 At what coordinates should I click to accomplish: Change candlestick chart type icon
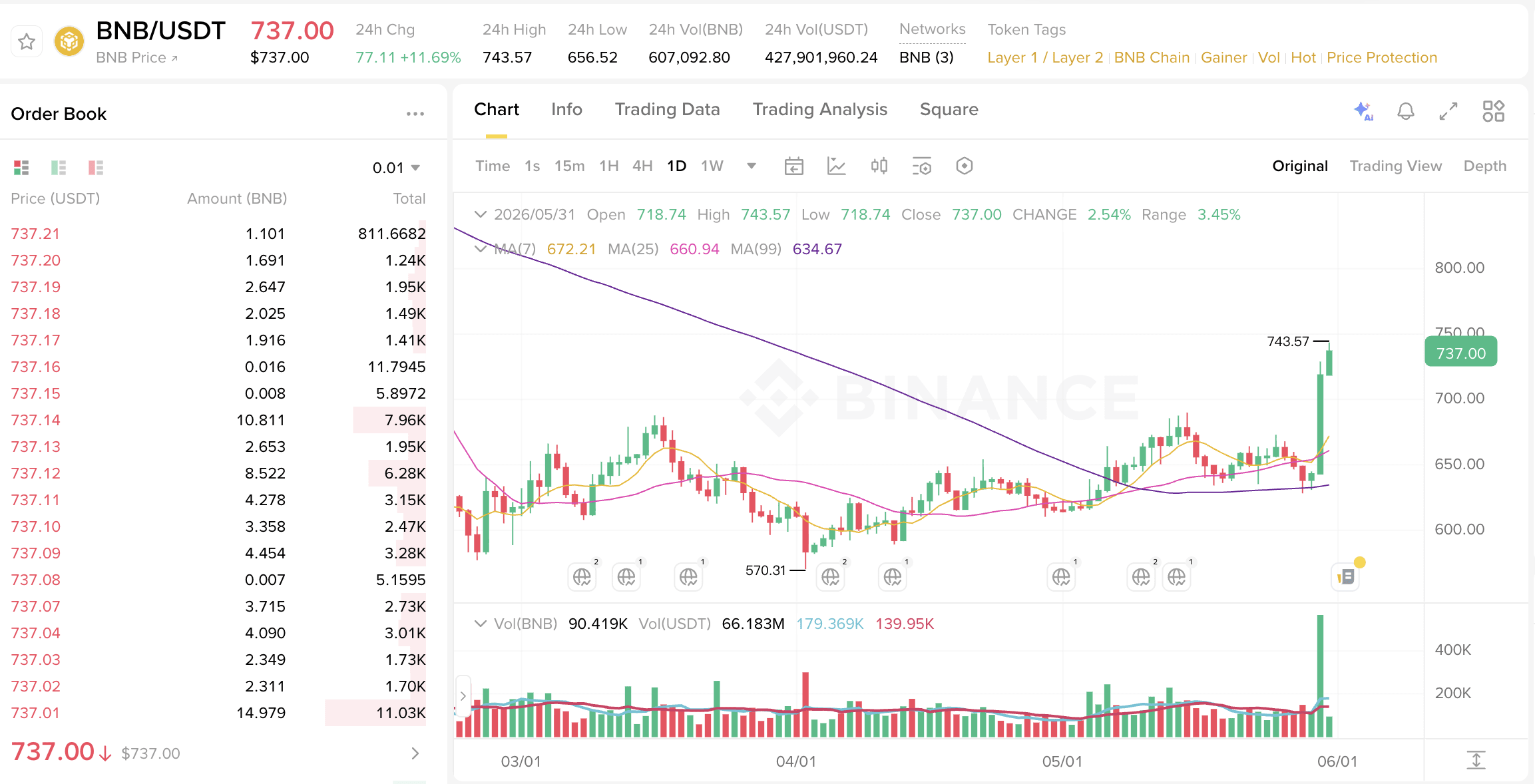[x=879, y=166]
